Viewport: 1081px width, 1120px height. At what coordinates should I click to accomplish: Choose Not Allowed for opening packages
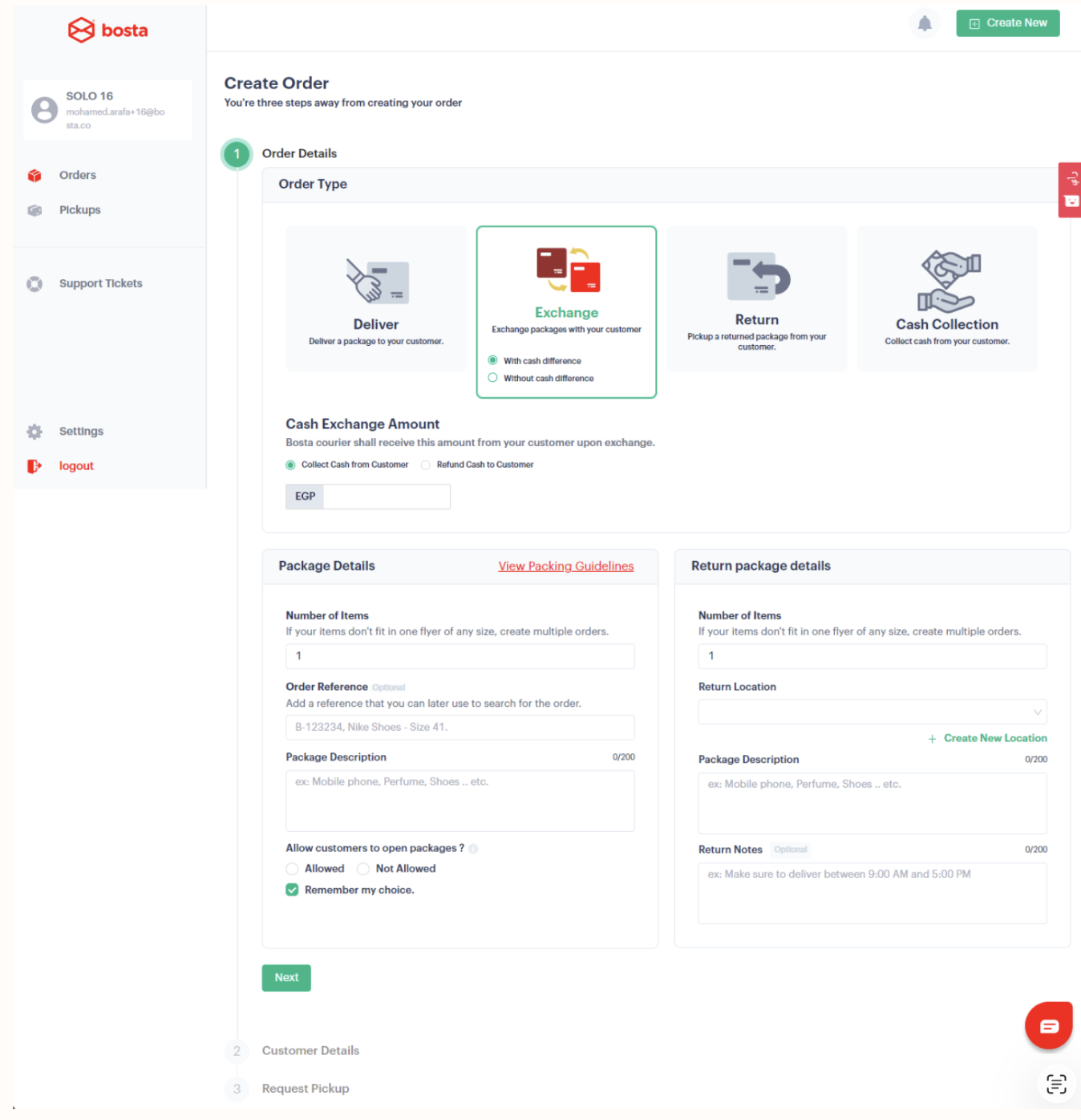[x=363, y=869]
